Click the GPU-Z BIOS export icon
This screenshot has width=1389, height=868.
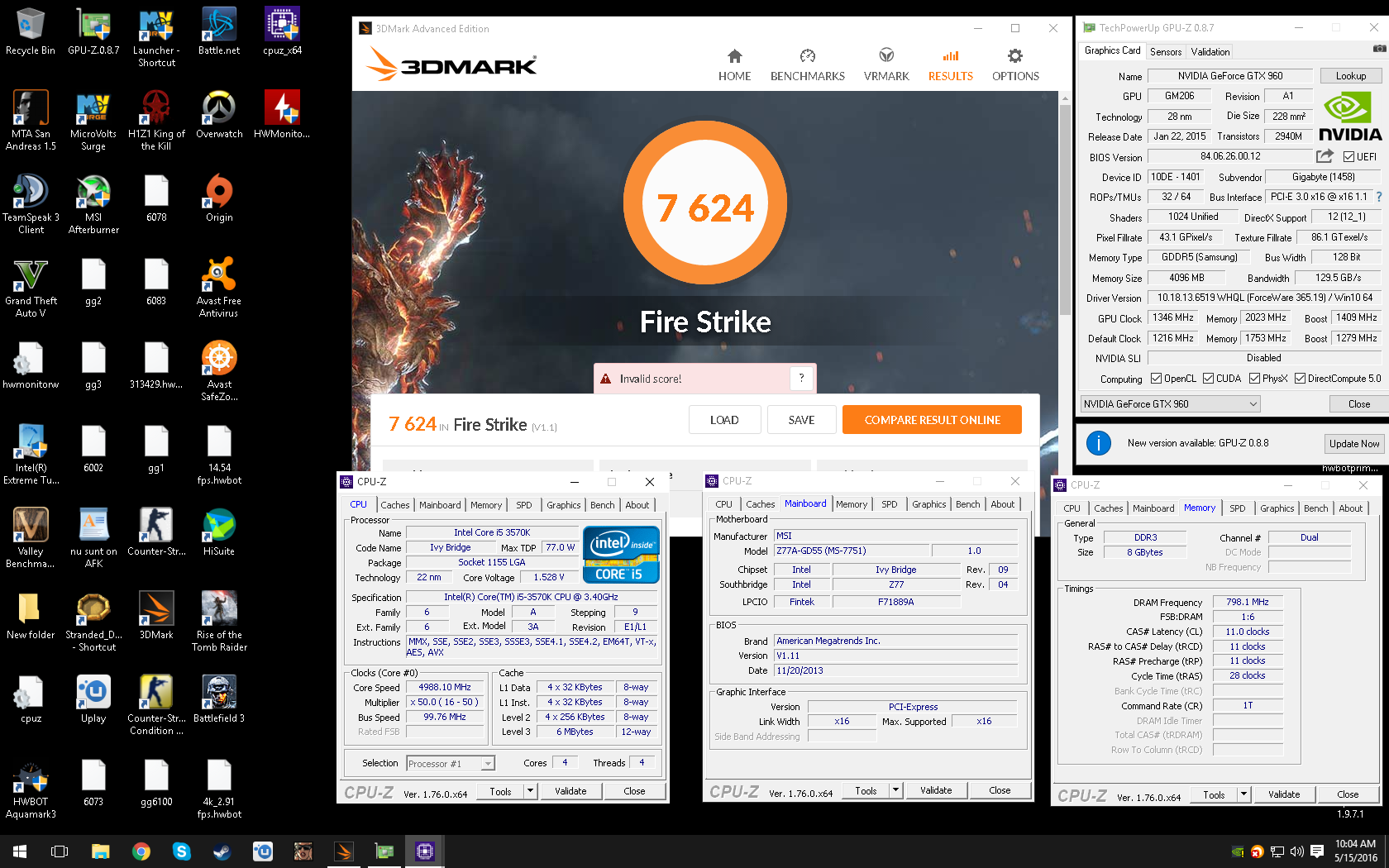[1325, 155]
